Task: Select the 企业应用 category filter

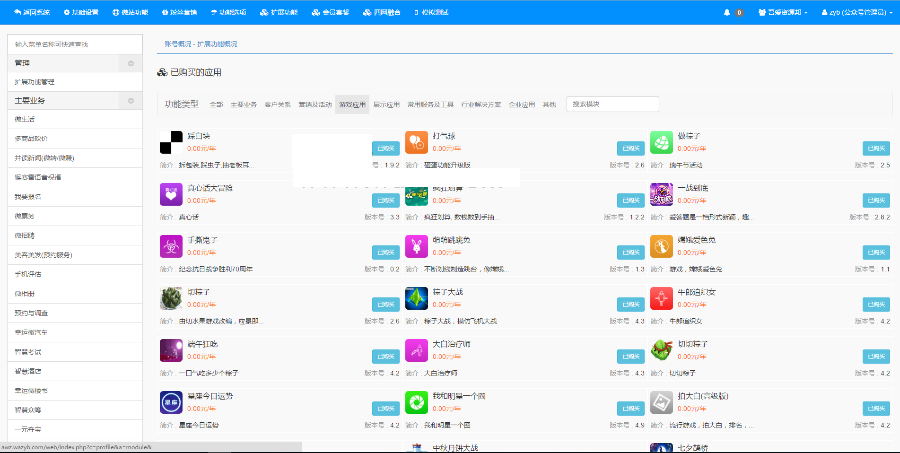Action: 522,104
